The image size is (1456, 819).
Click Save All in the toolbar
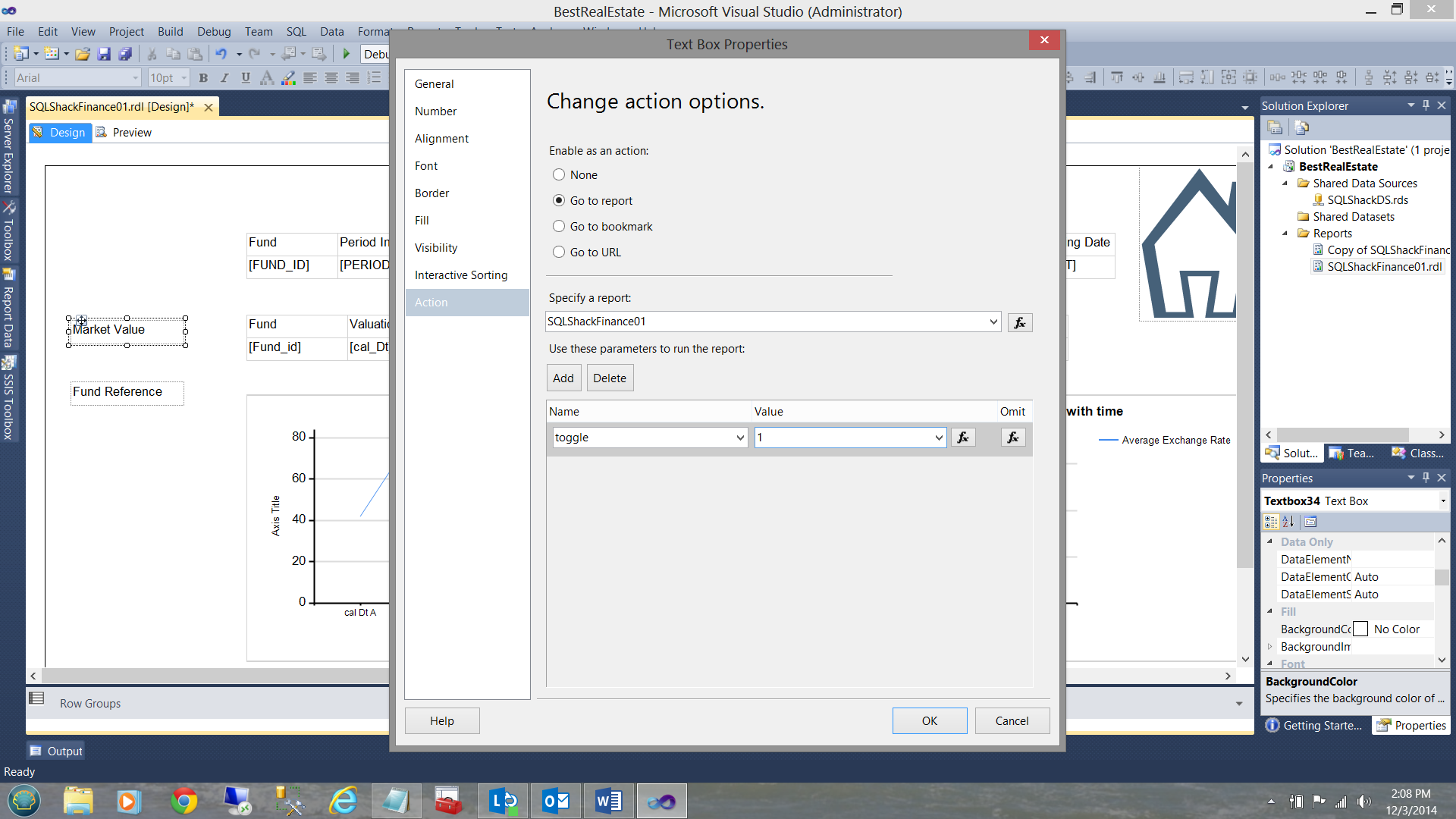pyautogui.click(x=125, y=54)
